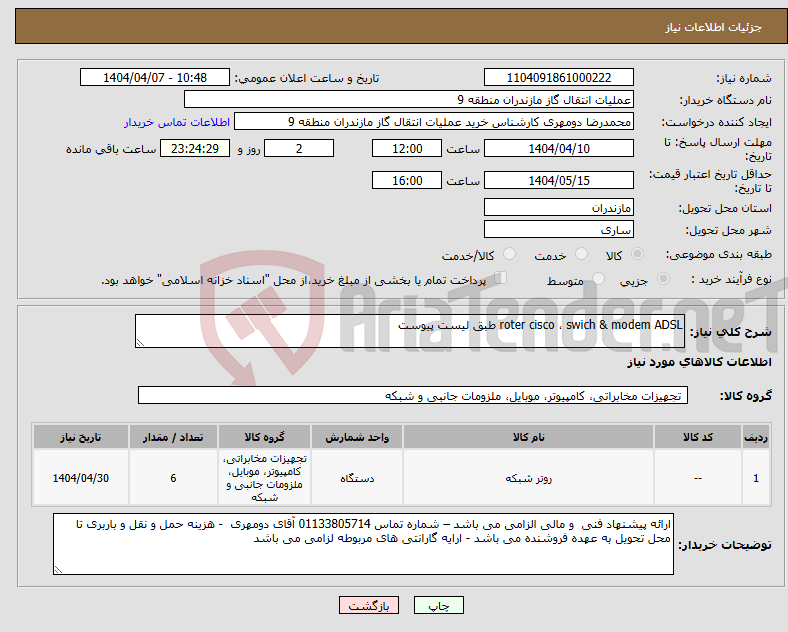This screenshot has height=632, width=788.
Task: Click the general description text area
Action: [410, 331]
